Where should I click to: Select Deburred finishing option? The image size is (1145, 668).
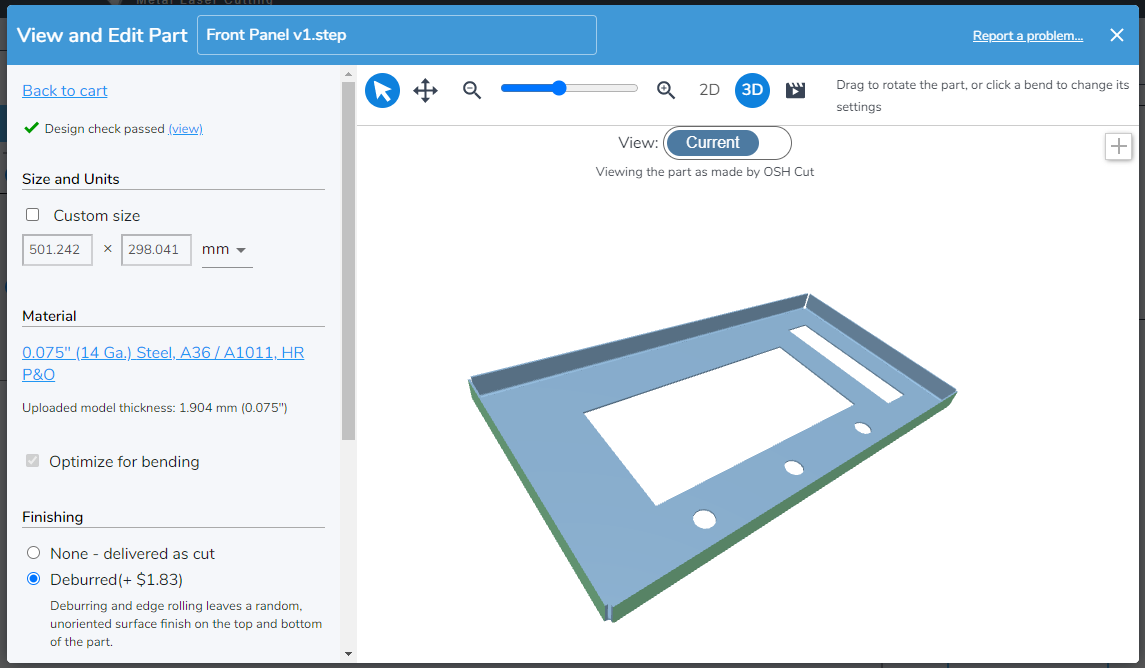click(x=34, y=579)
